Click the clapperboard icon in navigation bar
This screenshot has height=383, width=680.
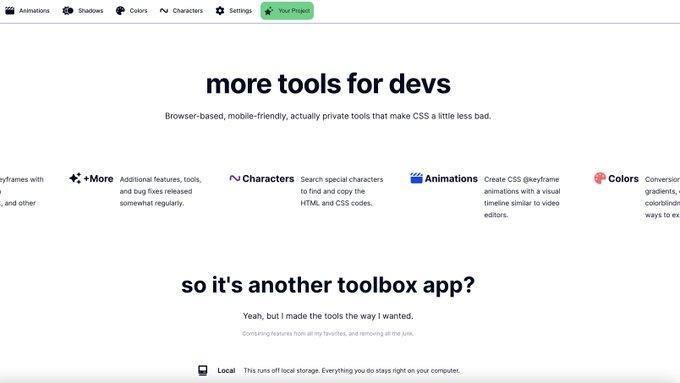click(10, 10)
